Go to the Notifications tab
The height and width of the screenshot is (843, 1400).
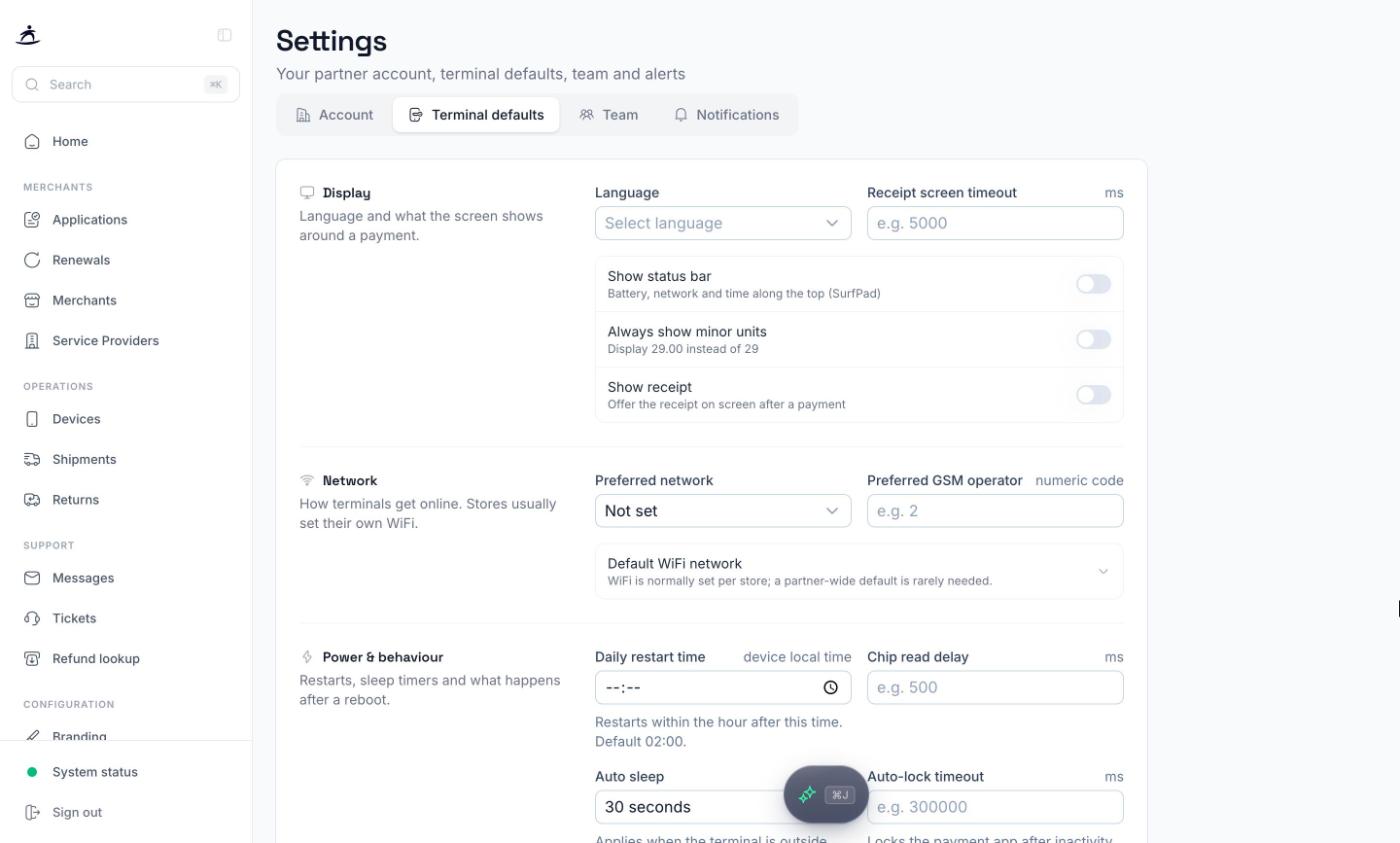(x=727, y=115)
